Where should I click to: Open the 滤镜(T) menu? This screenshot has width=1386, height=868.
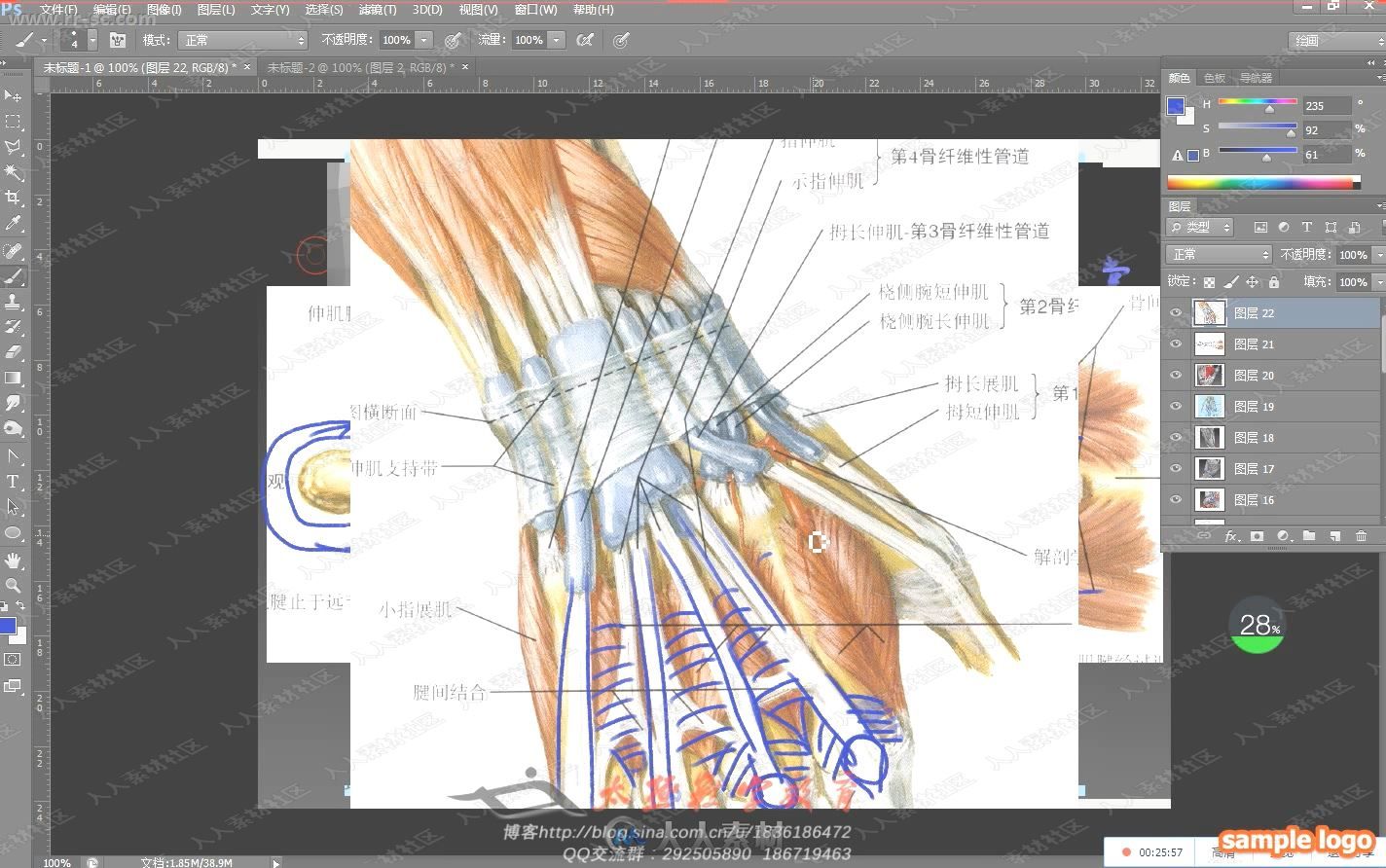(378, 10)
